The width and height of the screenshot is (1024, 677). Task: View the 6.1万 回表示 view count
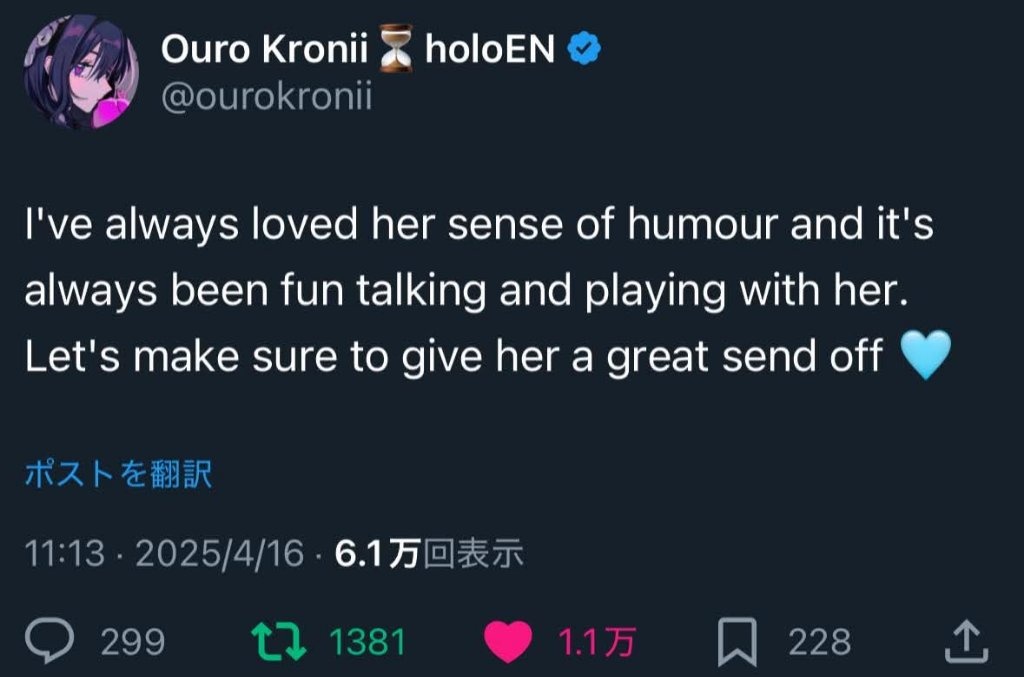(x=429, y=554)
